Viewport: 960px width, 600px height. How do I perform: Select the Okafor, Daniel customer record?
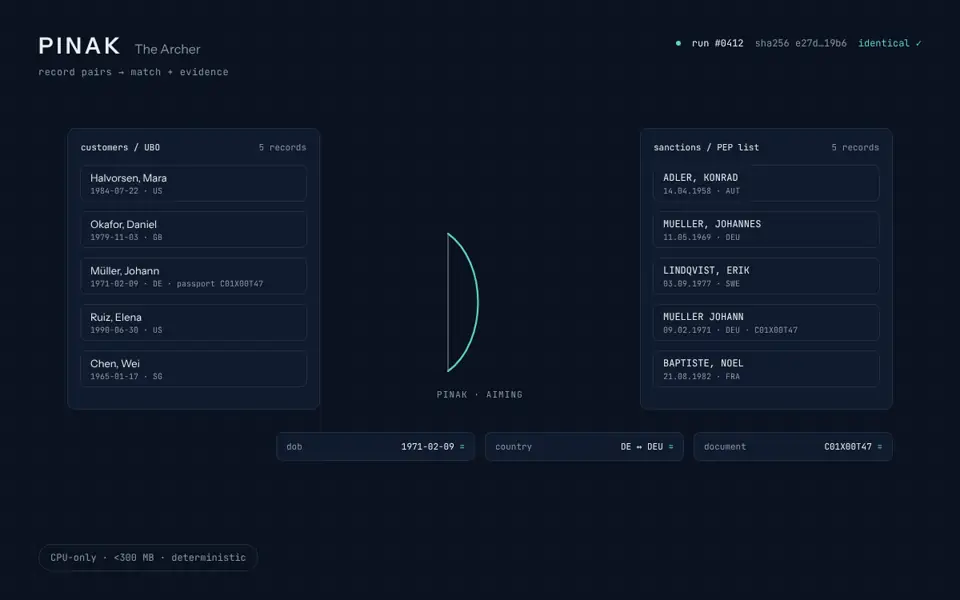pyautogui.click(x=193, y=230)
